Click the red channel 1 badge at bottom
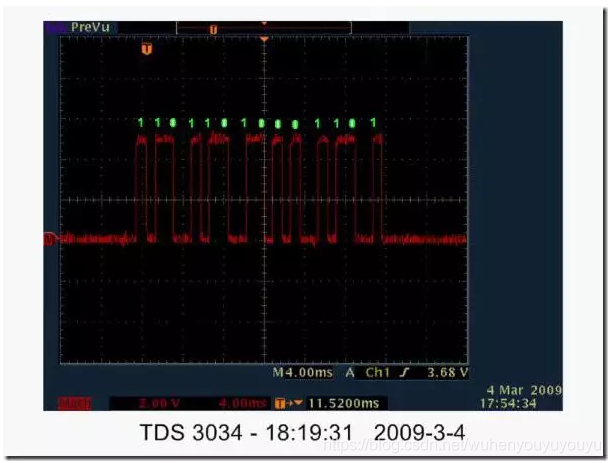Image resolution: width=610 pixels, height=463 pixels. coord(75,403)
